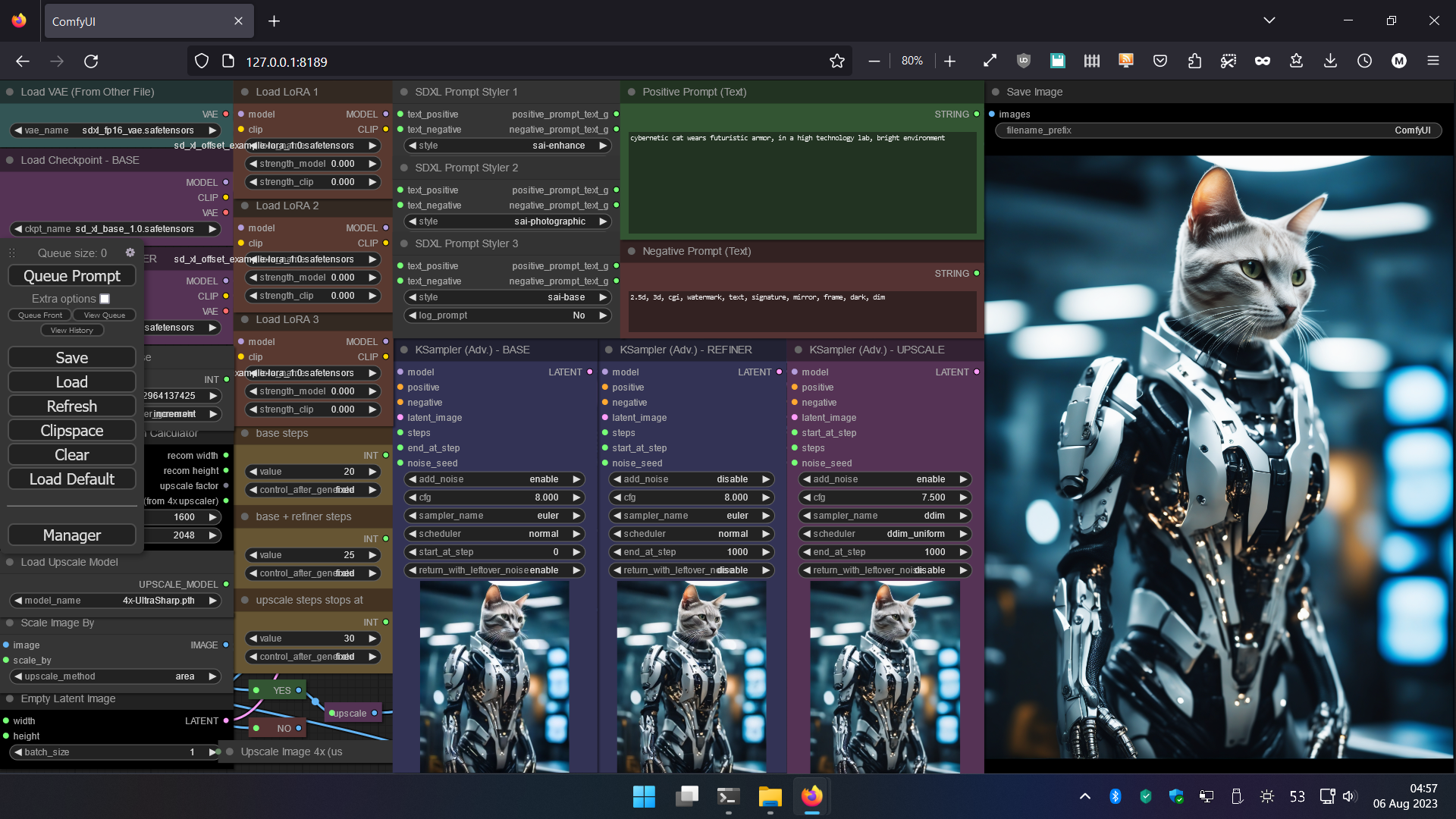Expand Extra options in Queue Prompt
The image size is (1456, 819).
tap(104, 298)
